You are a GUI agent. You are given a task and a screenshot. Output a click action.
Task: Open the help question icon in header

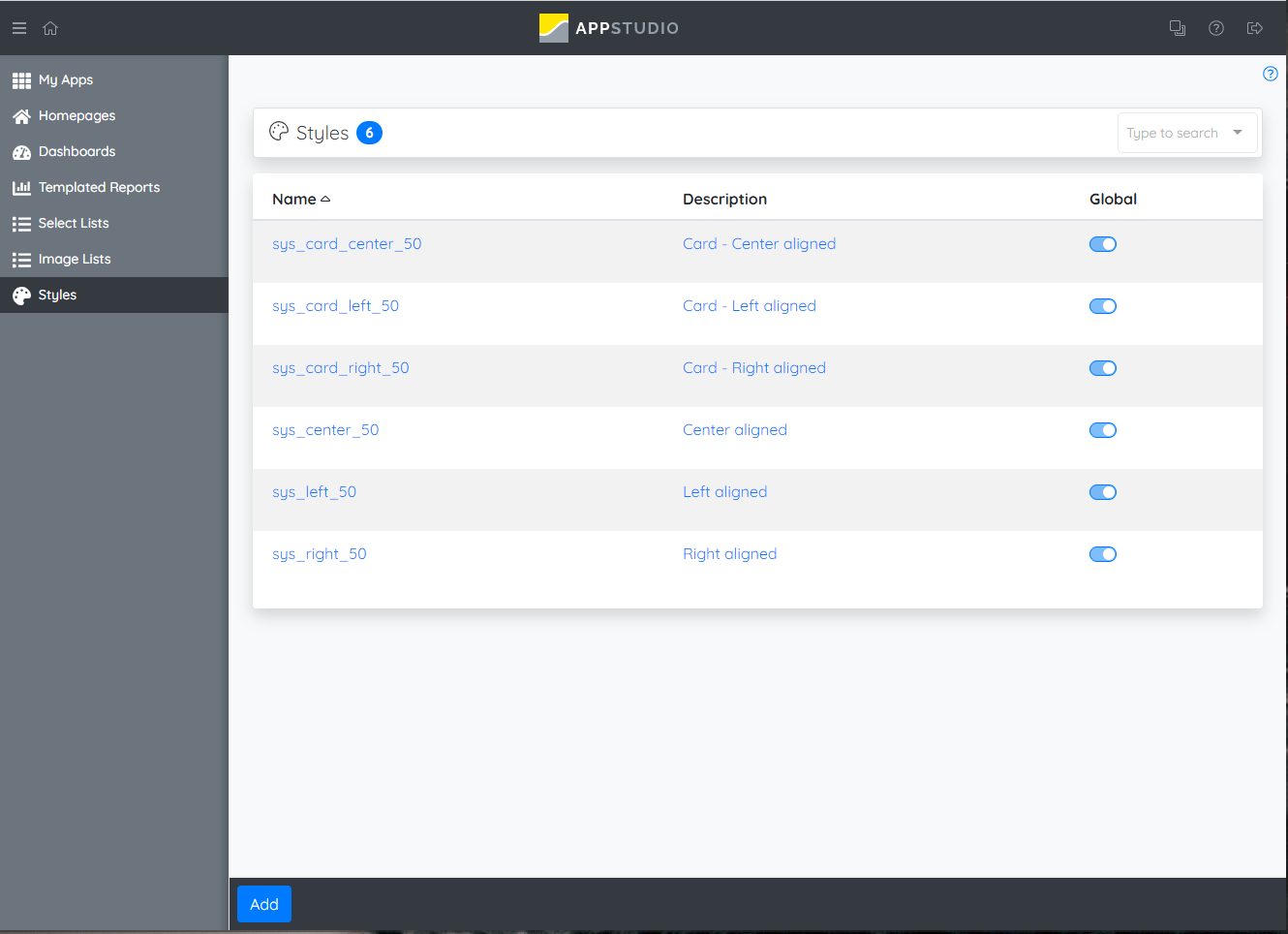pyautogui.click(x=1216, y=28)
